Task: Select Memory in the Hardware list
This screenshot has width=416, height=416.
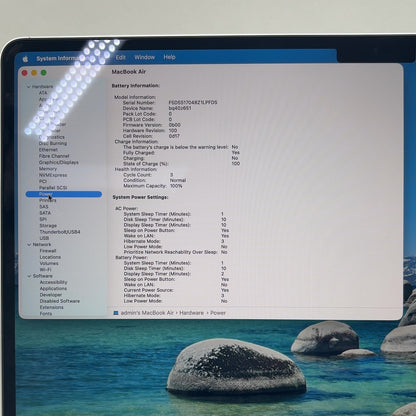Action: [x=48, y=169]
